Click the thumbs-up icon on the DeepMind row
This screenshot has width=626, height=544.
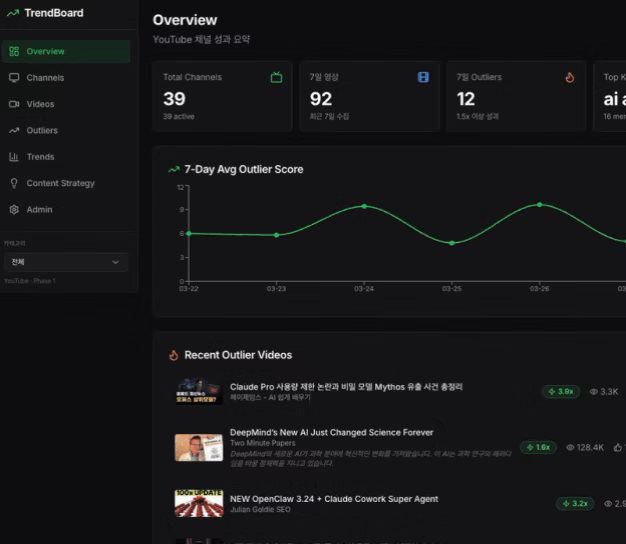click(618, 448)
